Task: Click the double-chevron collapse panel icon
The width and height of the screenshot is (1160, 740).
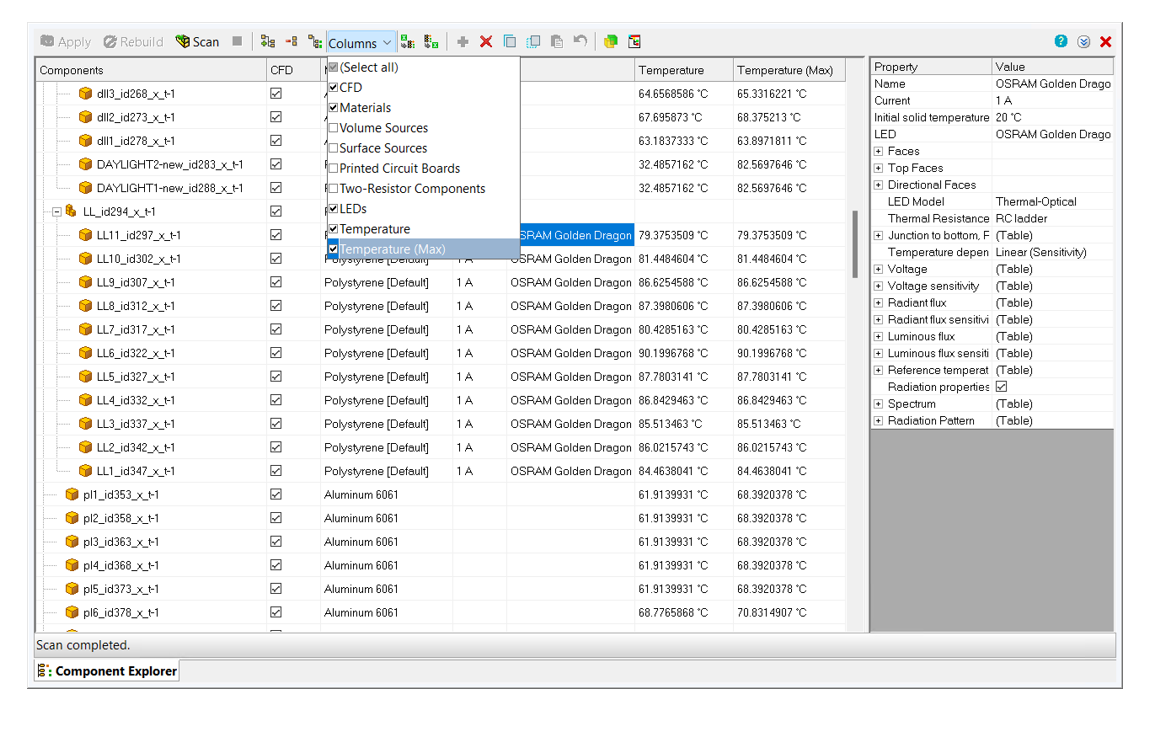Action: coord(1084,42)
